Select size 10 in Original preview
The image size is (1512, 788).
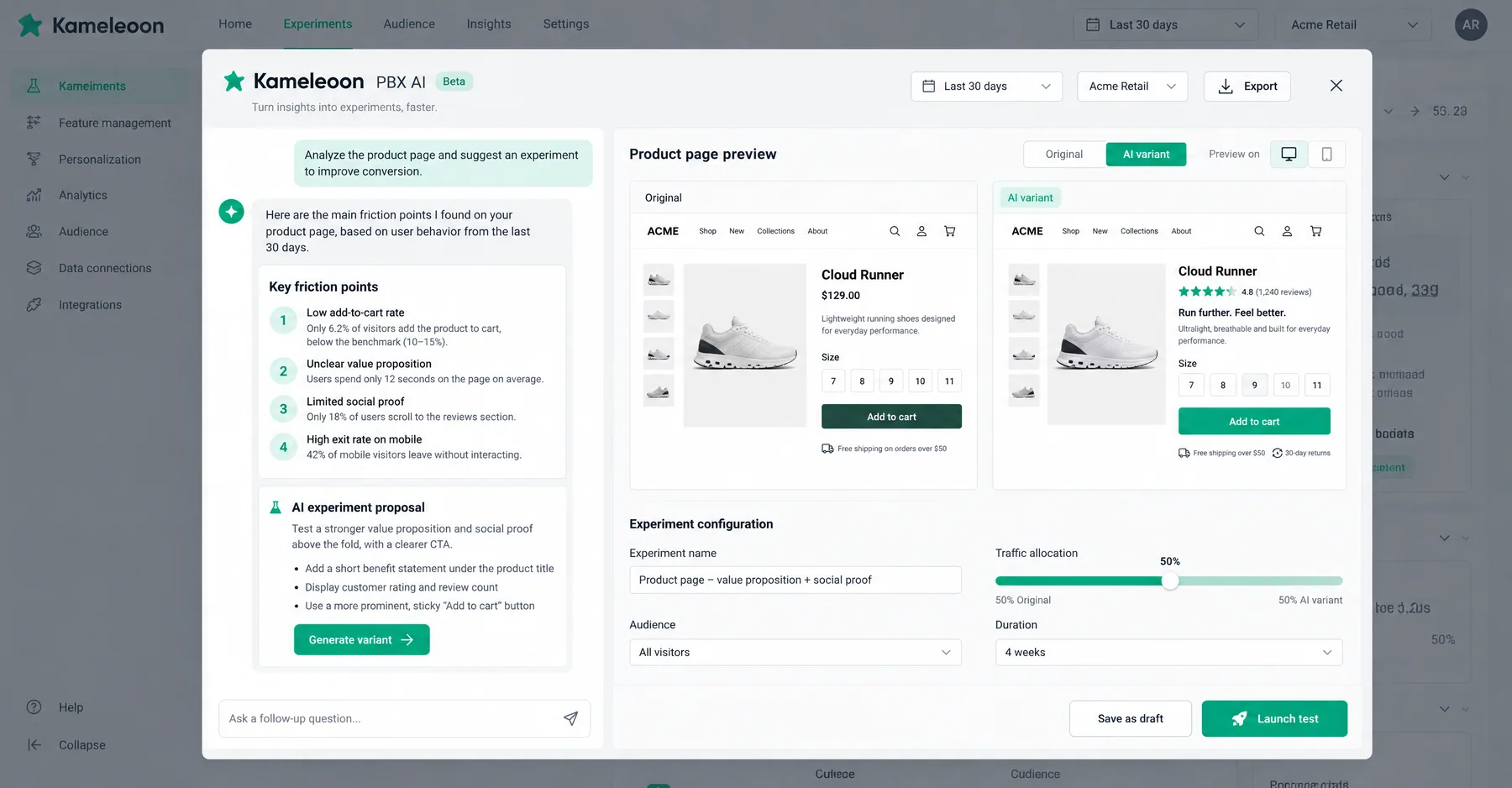920,381
